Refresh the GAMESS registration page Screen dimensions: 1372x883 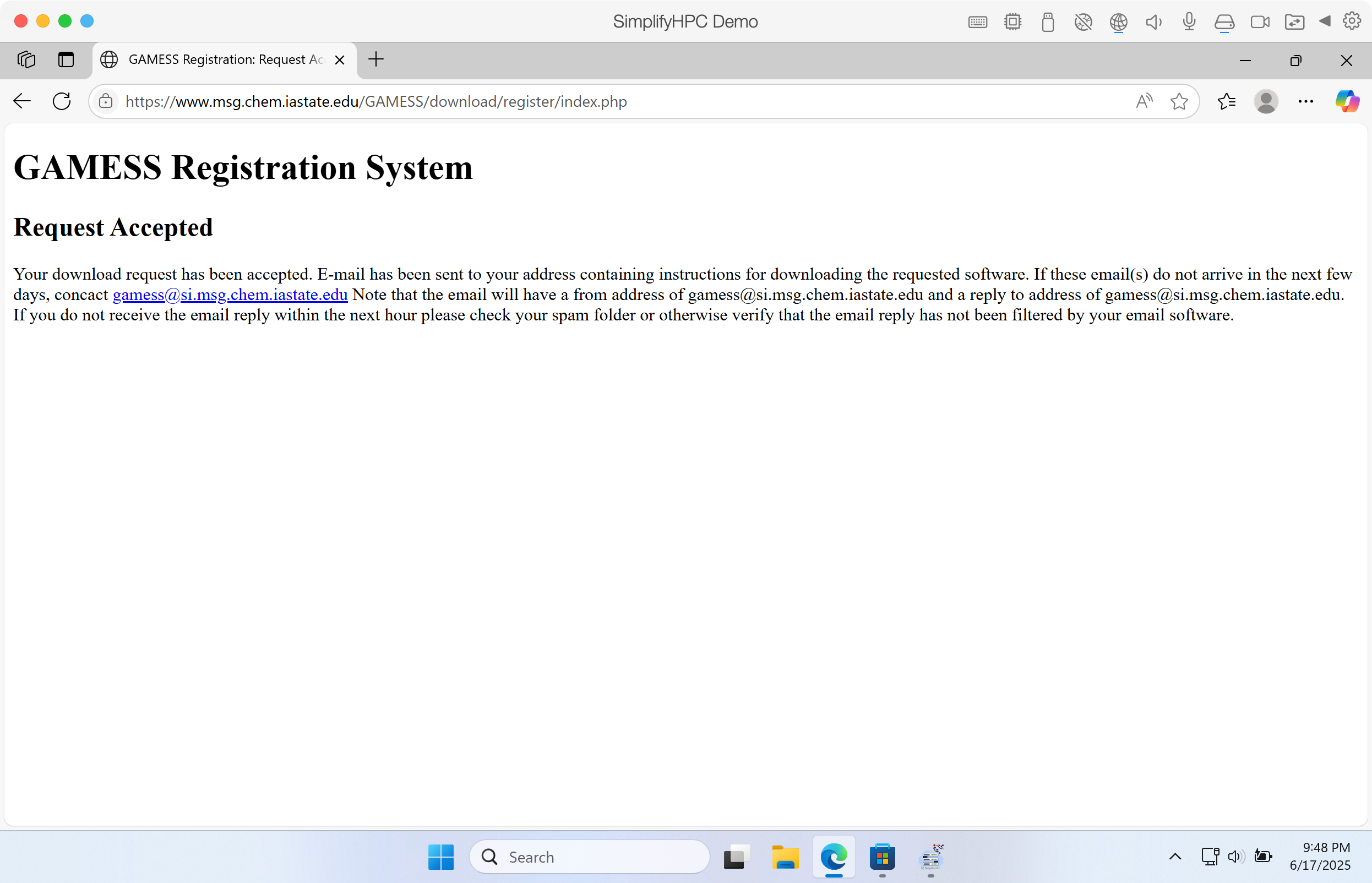point(61,101)
